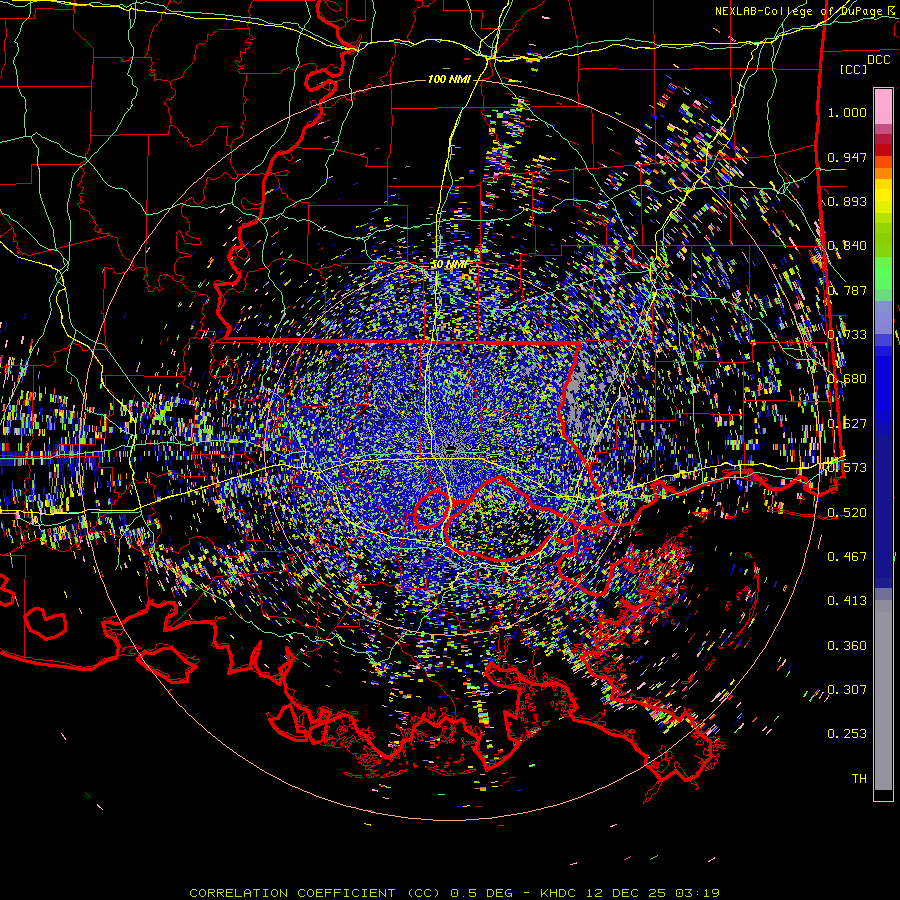Screen dimensions: 900x900
Task: Pick the pink segment of the CC color bar
Action: (x=883, y=106)
